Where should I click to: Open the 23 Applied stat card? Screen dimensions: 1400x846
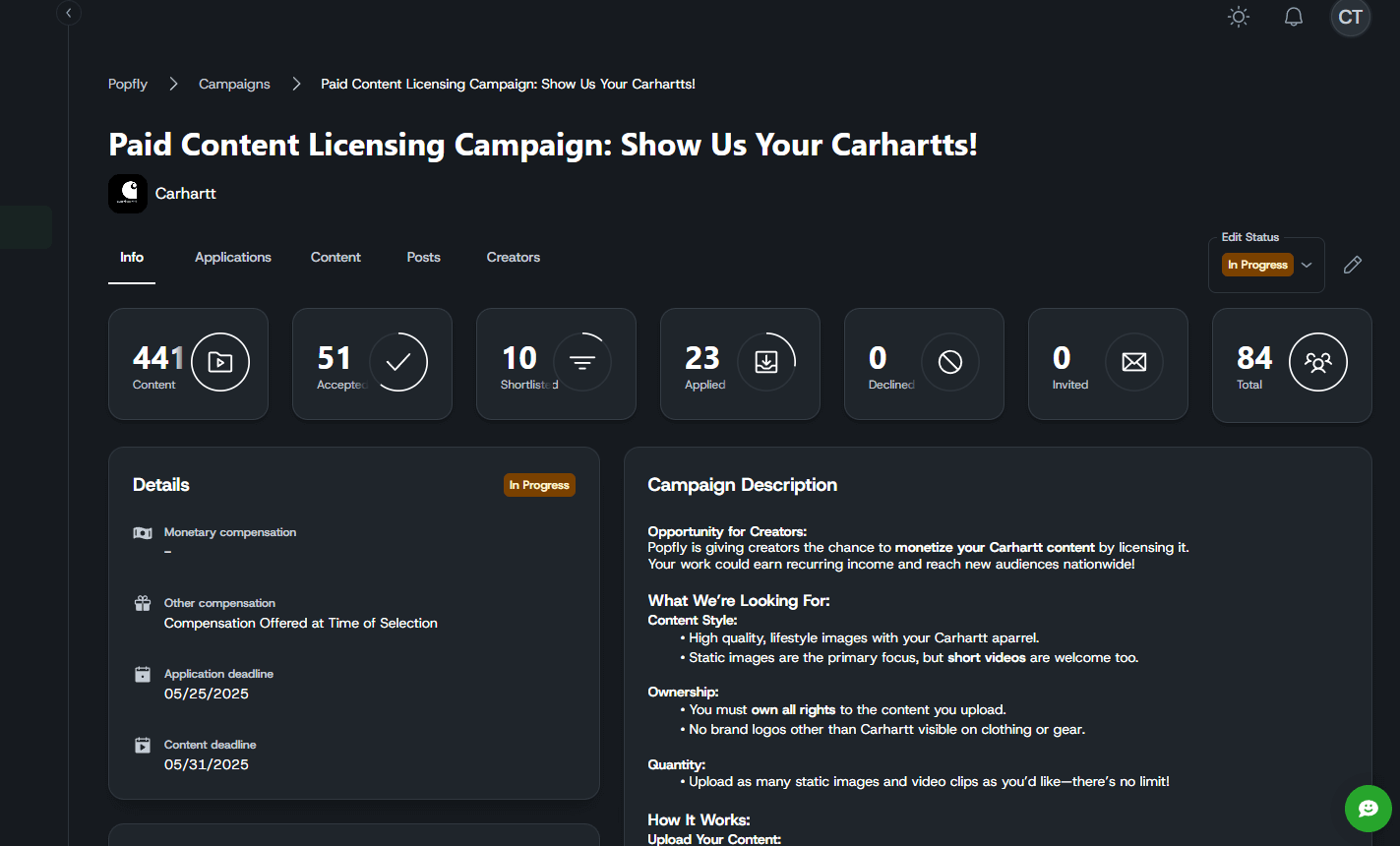coord(740,364)
